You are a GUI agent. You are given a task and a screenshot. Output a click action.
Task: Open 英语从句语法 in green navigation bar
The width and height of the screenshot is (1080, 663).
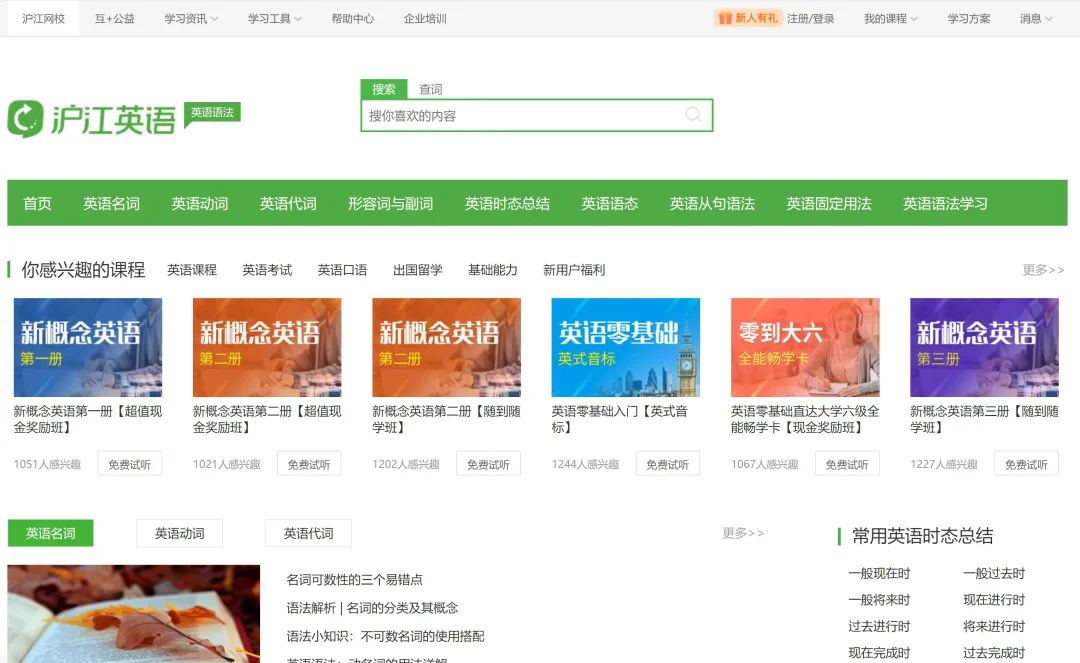[712, 203]
